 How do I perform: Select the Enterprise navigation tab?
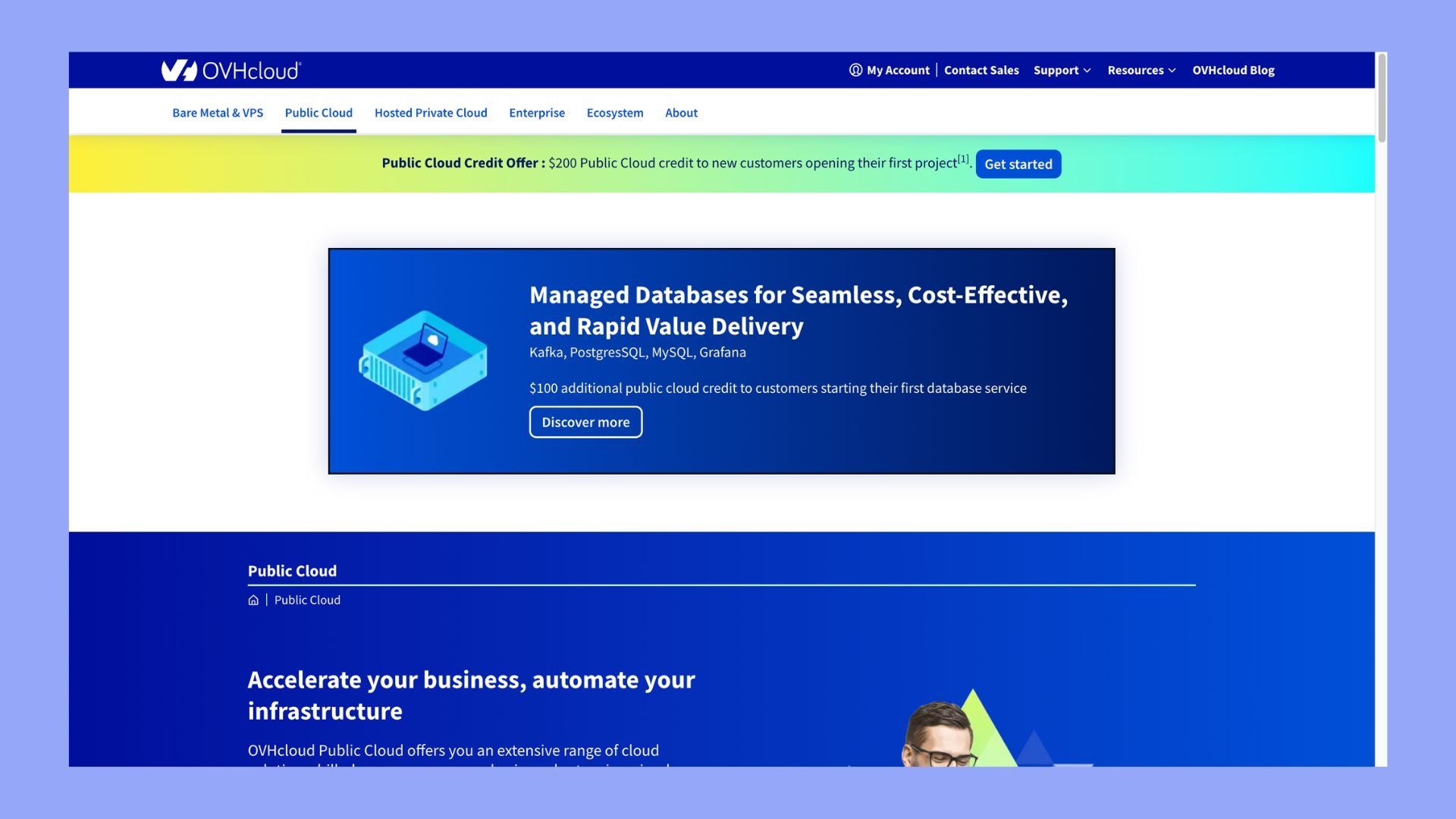pos(536,112)
